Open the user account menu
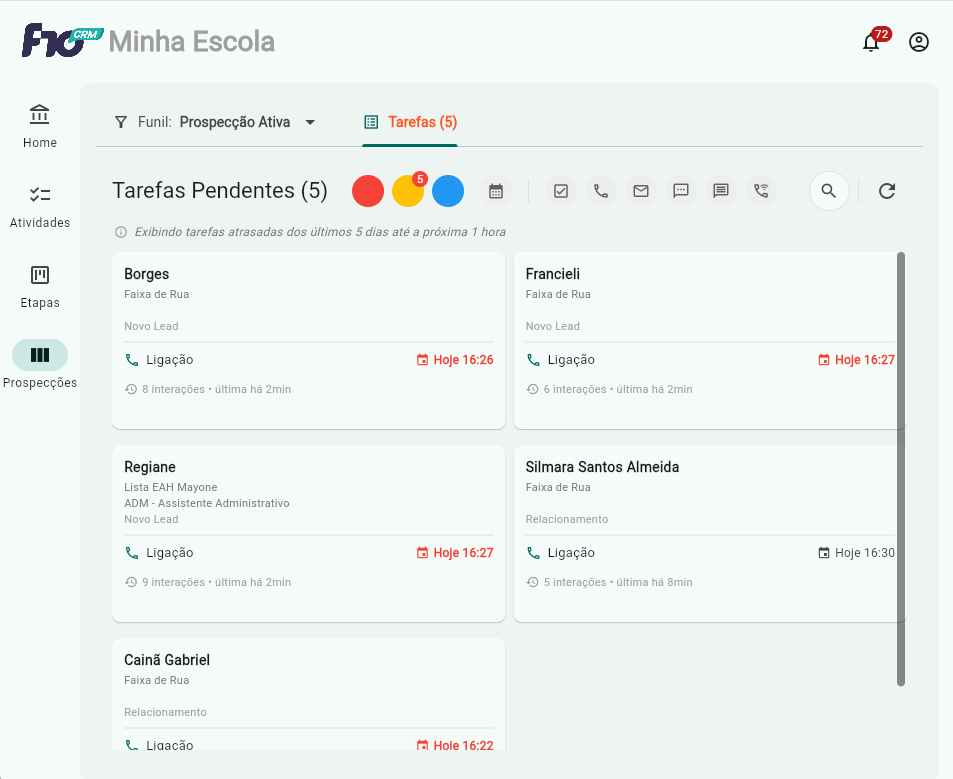 click(919, 42)
